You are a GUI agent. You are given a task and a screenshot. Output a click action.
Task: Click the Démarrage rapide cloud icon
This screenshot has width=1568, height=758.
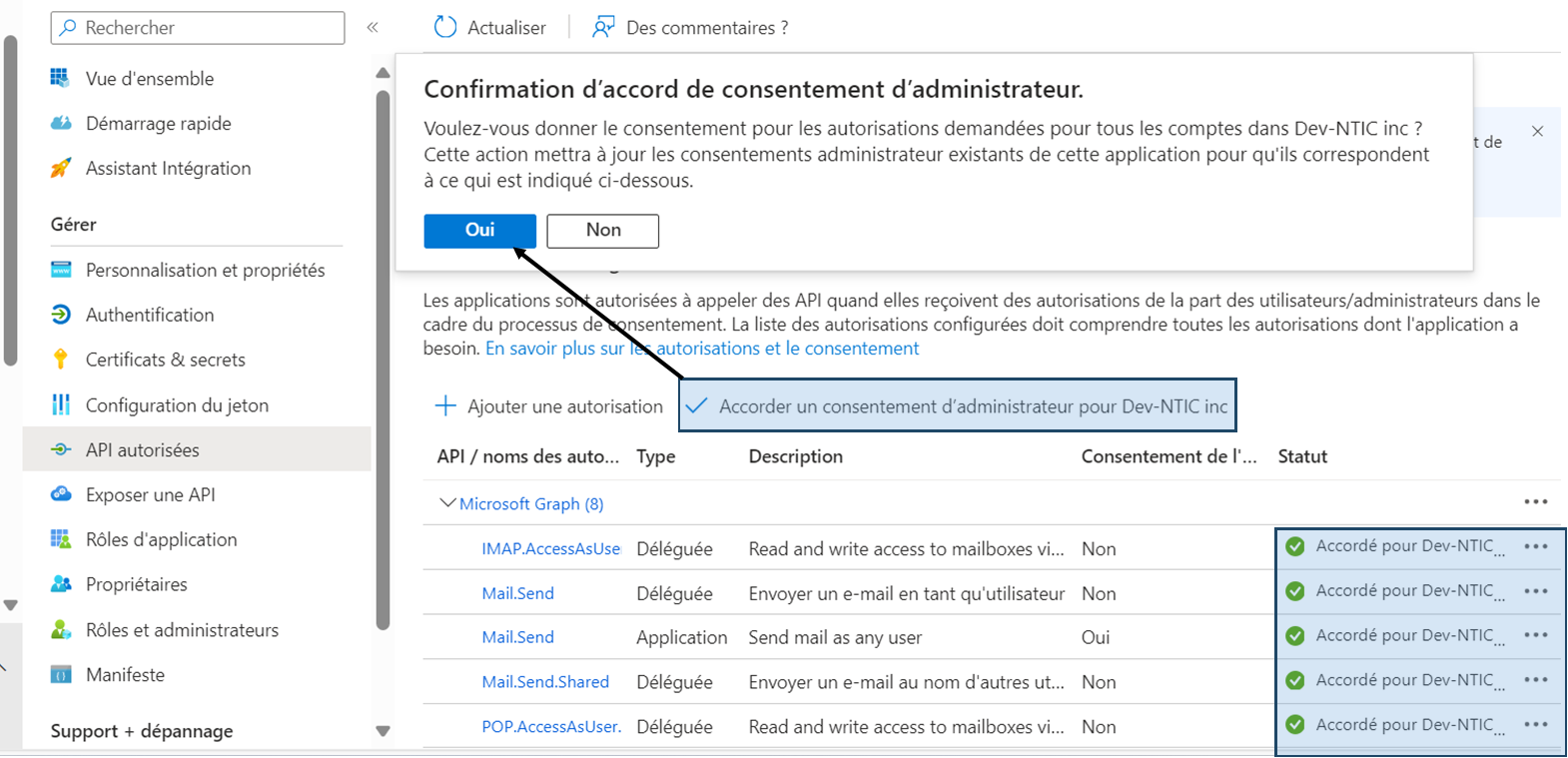click(x=61, y=123)
